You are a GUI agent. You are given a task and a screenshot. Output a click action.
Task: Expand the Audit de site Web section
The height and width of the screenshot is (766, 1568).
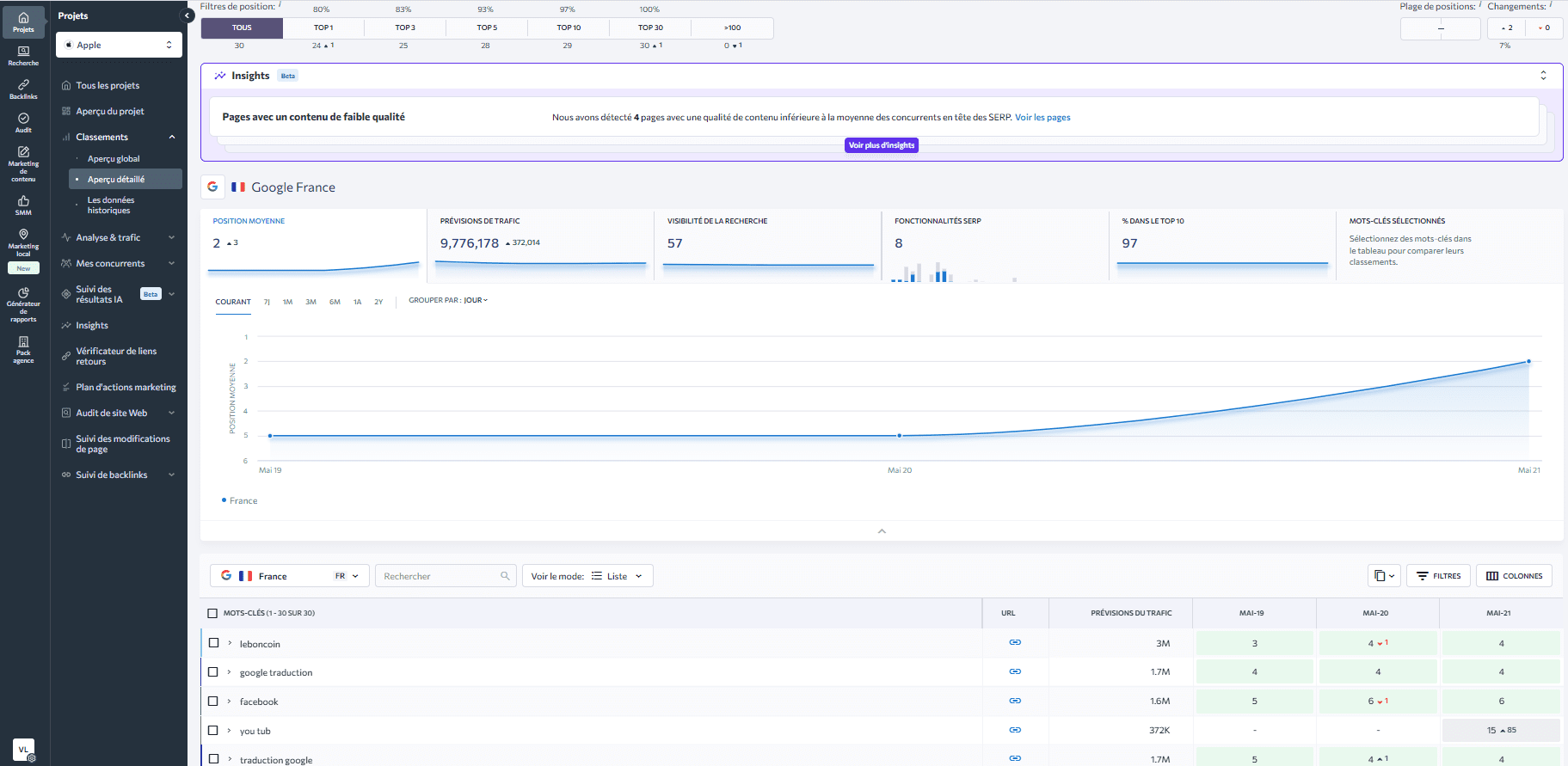click(172, 413)
